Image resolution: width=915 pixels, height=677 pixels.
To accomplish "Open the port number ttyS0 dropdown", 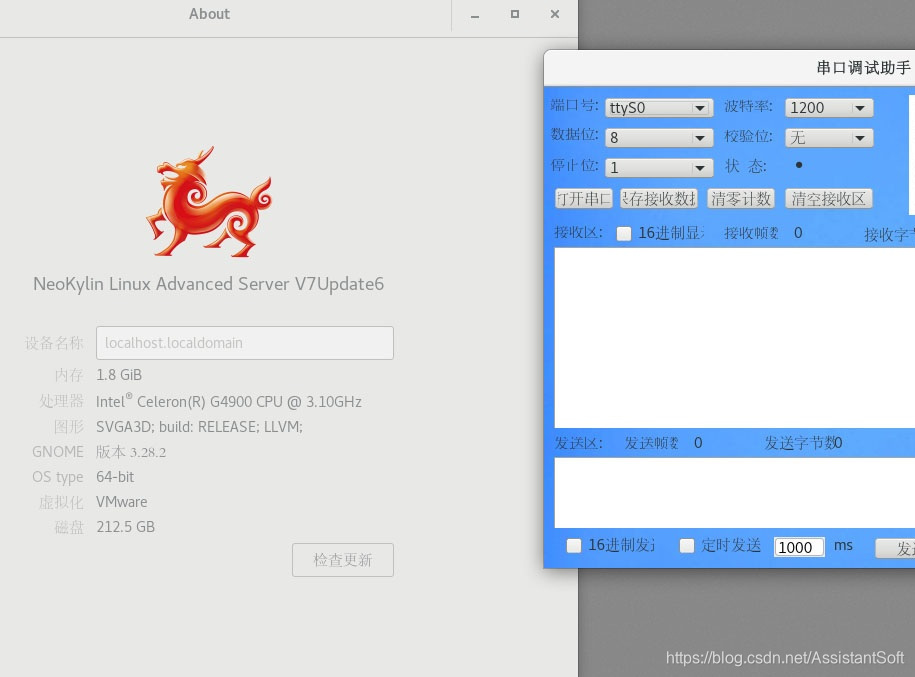I will pos(659,108).
